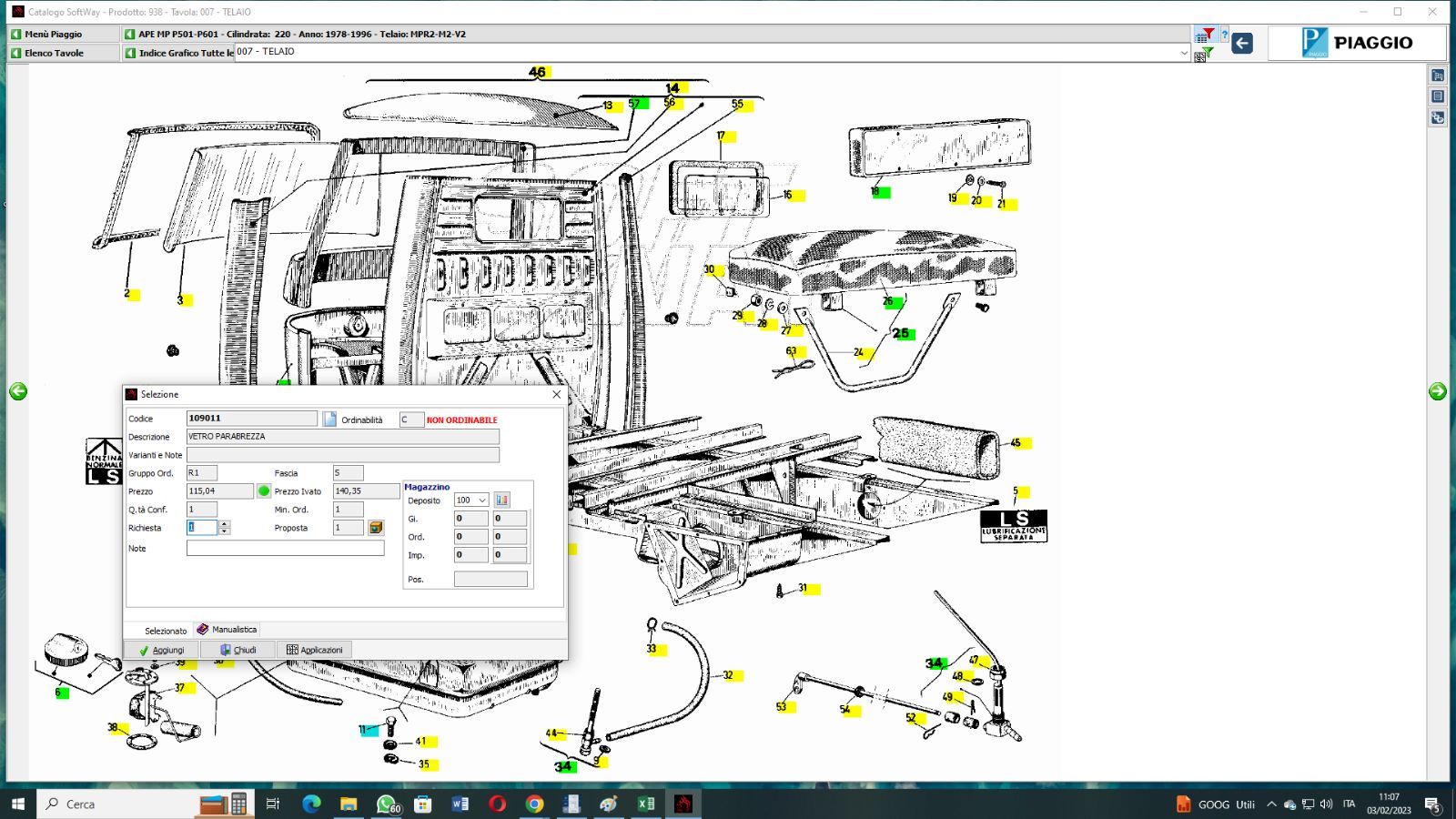Open Excel from the Windows taskbar
Screen dimensions: 1456x819
[x=646, y=804]
